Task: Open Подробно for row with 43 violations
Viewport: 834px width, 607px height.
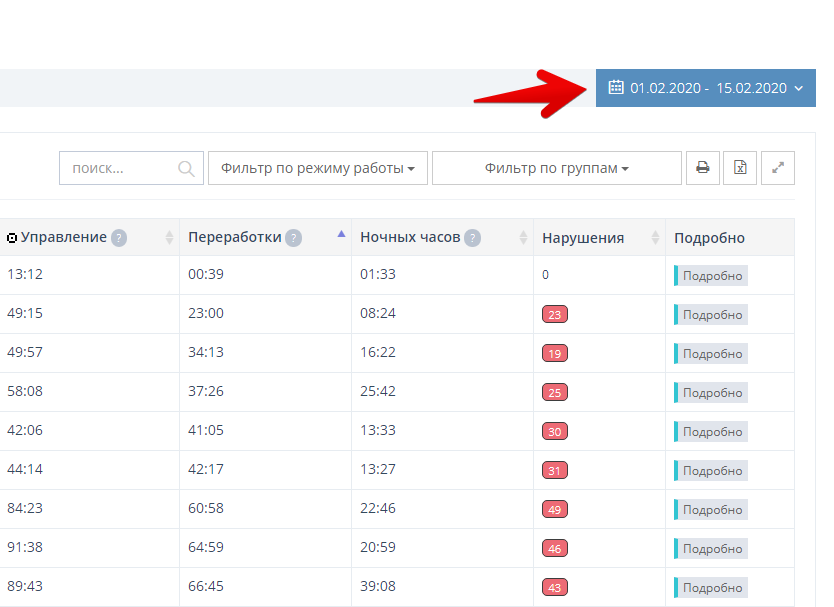Action: coord(712,588)
